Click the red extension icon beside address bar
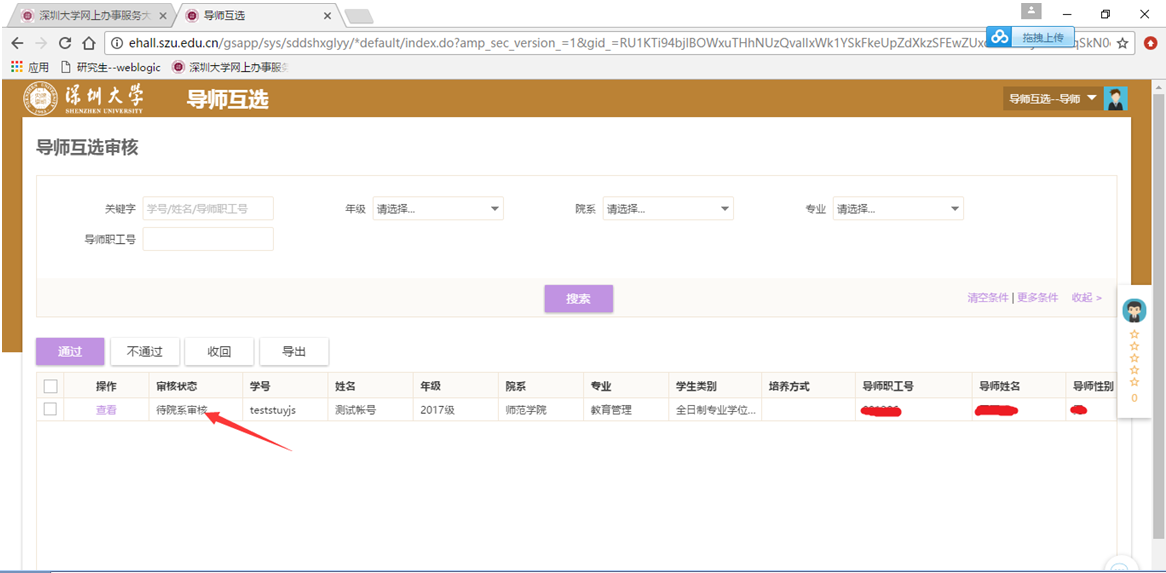Image resolution: width=1166 pixels, height=573 pixels. click(x=1151, y=43)
